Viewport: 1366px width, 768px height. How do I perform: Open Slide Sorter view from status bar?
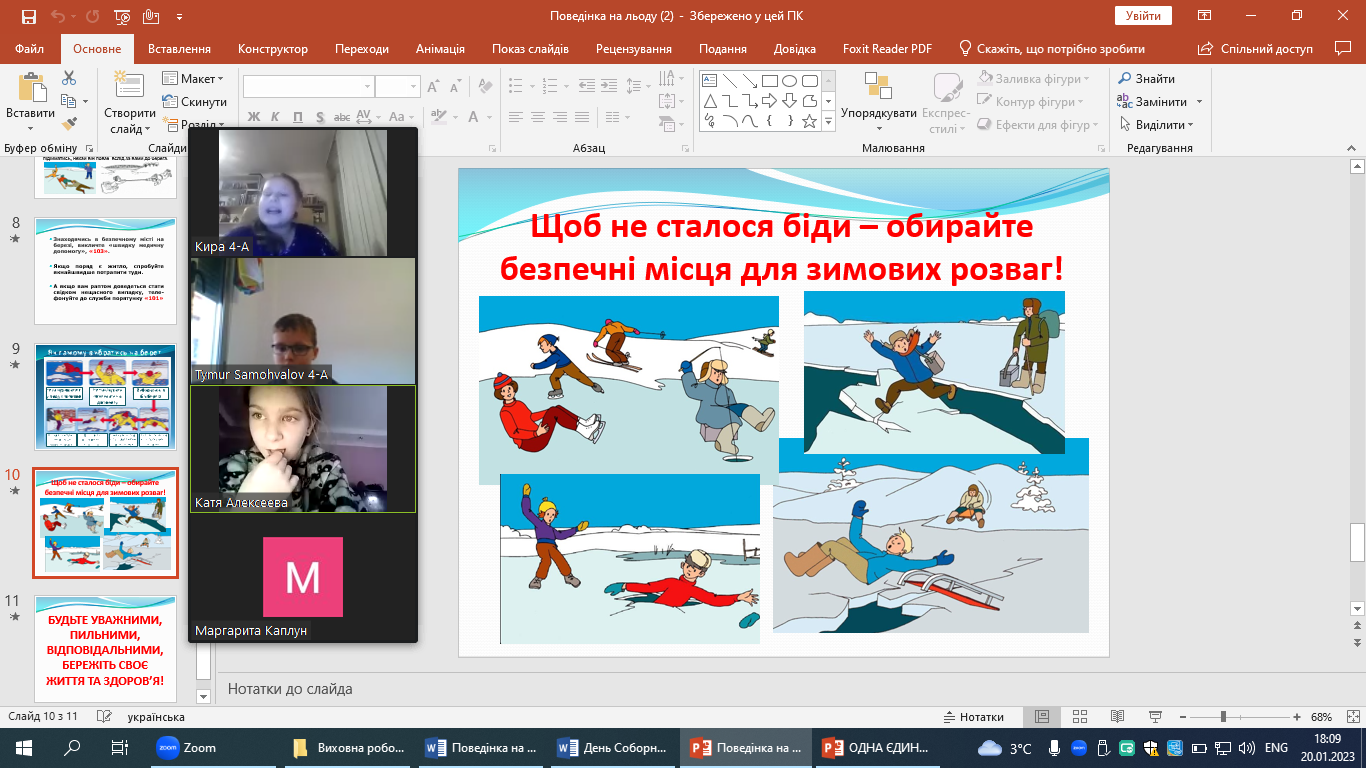pyautogui.click(x=1079, y=717)
